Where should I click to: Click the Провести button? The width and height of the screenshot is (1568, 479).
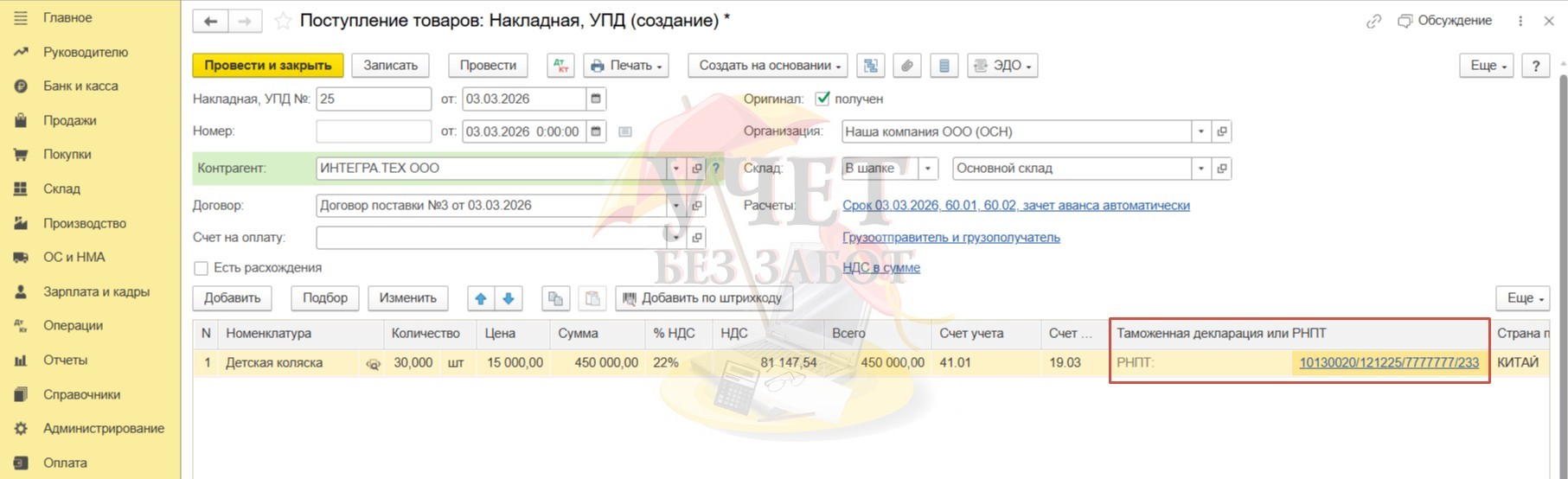(488, 66)
